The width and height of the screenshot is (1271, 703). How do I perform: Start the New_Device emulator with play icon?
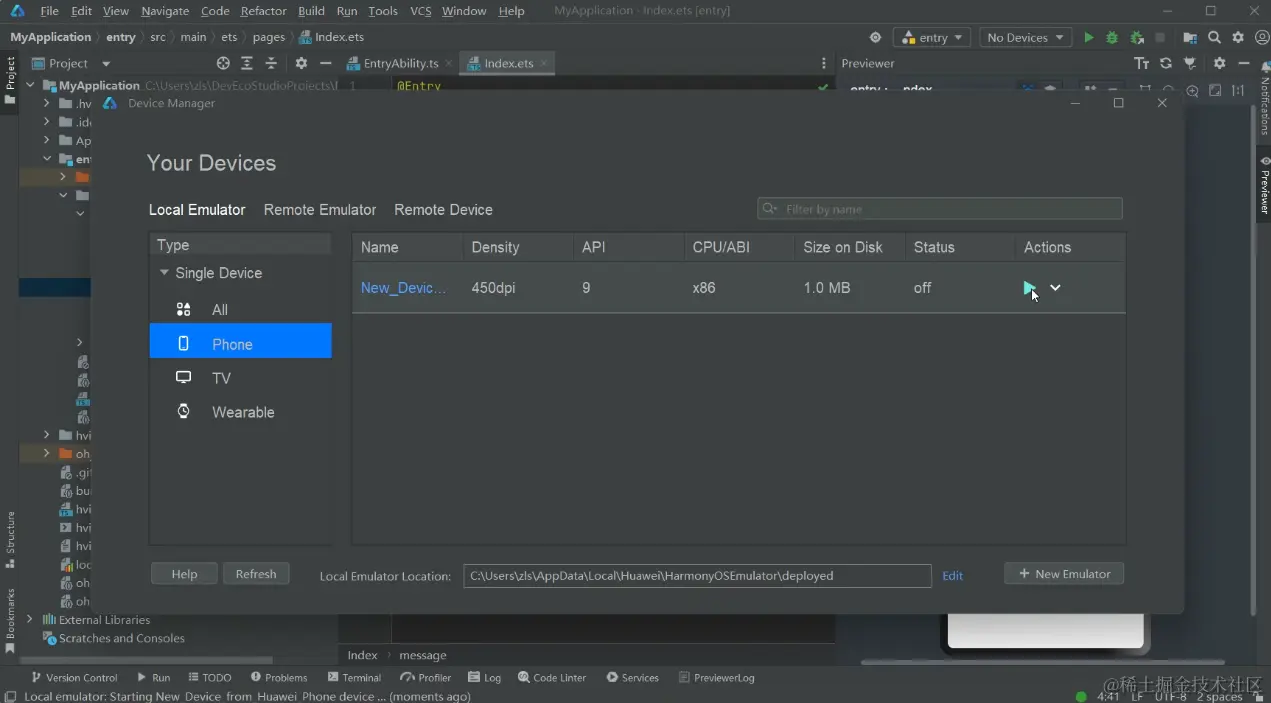1029,288
